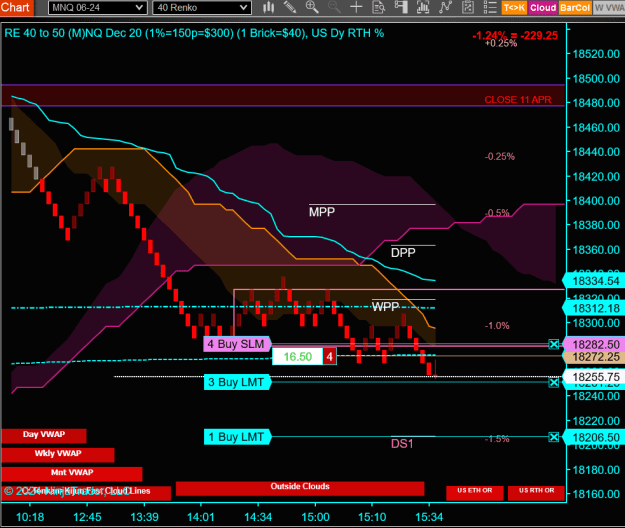Viewport: 625px width, 528px height.
Task: Open the MNQ 06-24 instrument dropdown
Action: [97, 8]
